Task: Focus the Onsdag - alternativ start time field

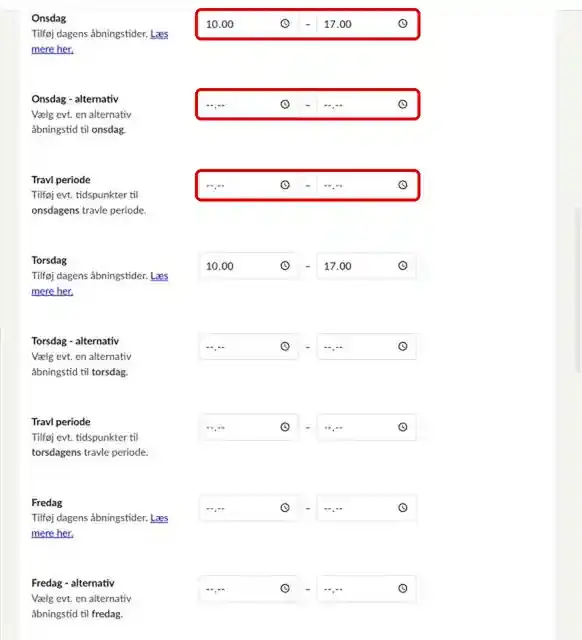Action: (x=248, y=104)
